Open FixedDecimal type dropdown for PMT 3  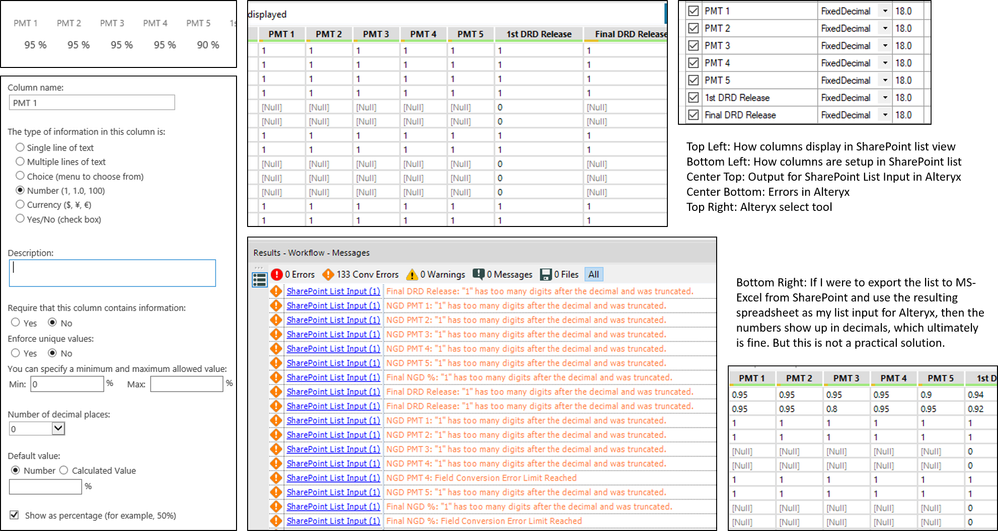click(x=885, y=46)
